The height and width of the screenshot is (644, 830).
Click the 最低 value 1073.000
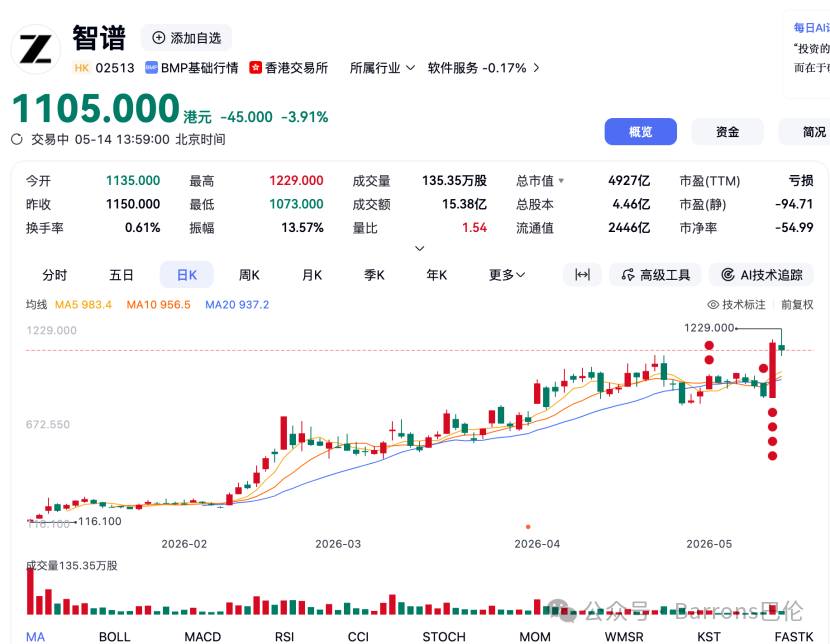(x=296, y=204)
